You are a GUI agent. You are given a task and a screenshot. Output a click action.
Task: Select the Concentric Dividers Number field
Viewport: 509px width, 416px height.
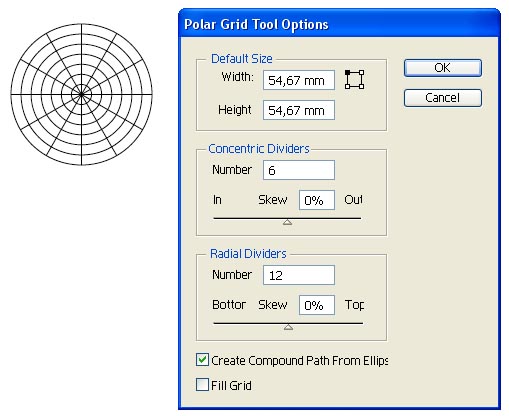[x=299, y=170]
